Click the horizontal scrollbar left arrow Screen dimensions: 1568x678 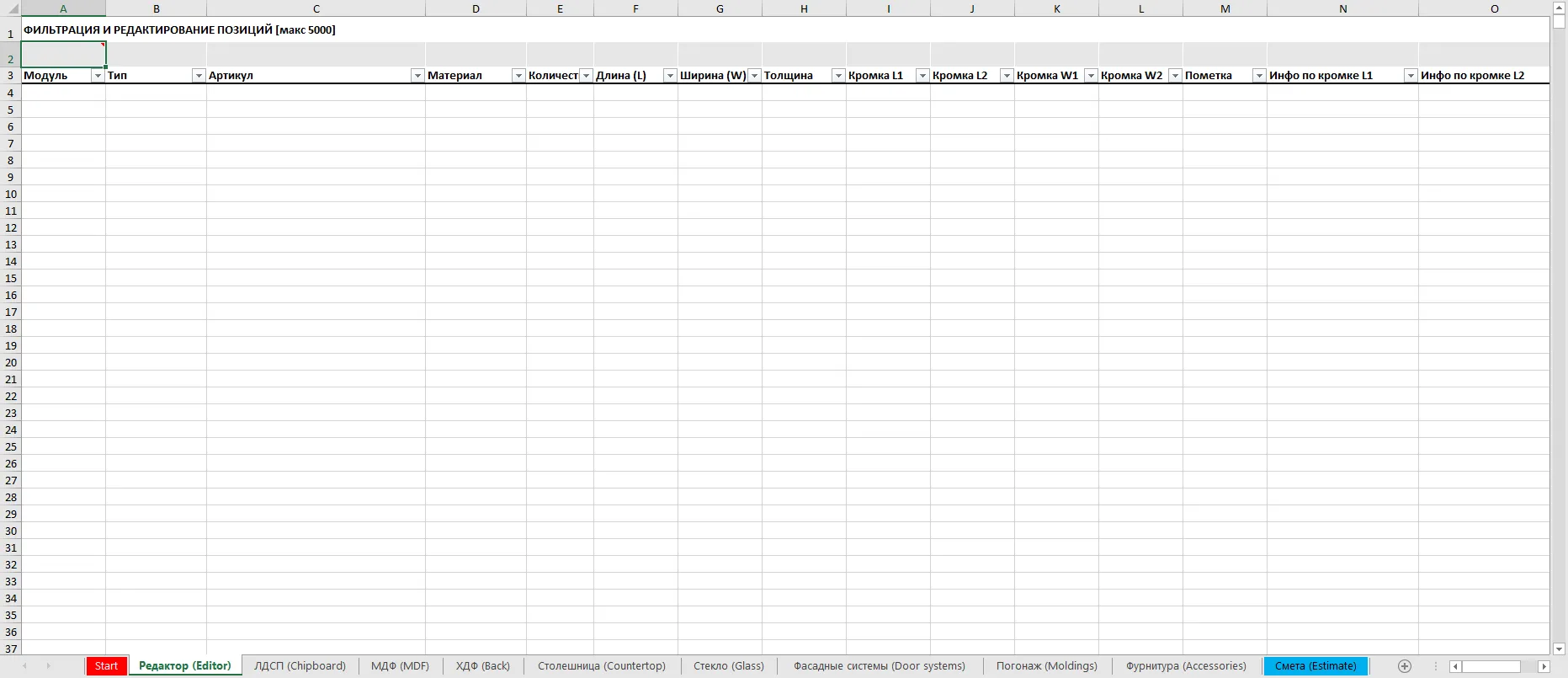tap(1455, 666)
